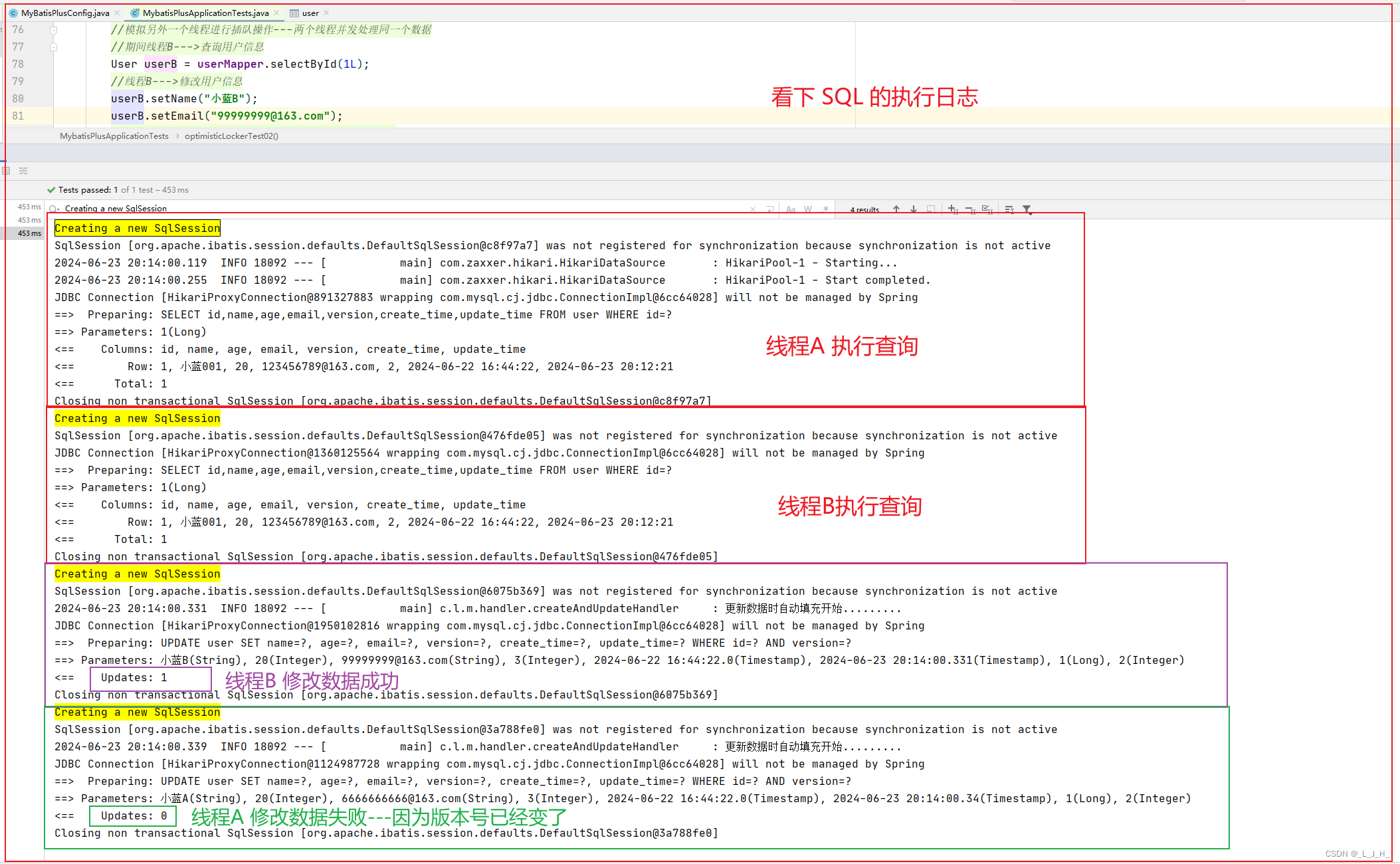The image size is (1400, 864).
Task: Open search history magnifier dropdown
Action: [54, 209]
